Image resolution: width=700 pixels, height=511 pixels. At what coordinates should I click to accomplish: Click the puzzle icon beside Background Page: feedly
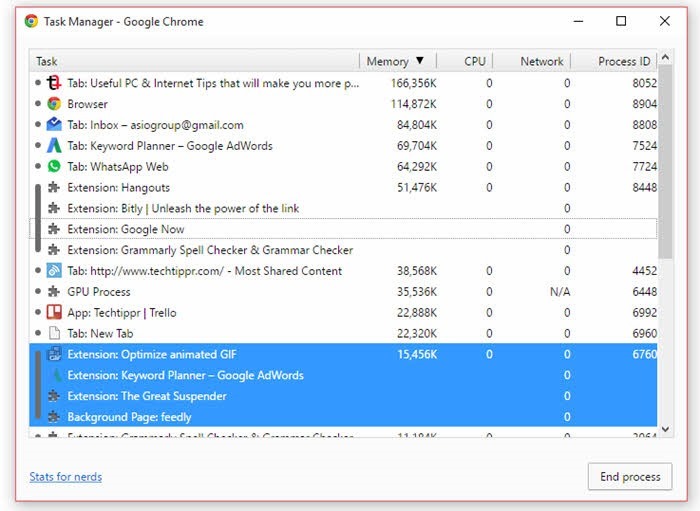(54, 417)
